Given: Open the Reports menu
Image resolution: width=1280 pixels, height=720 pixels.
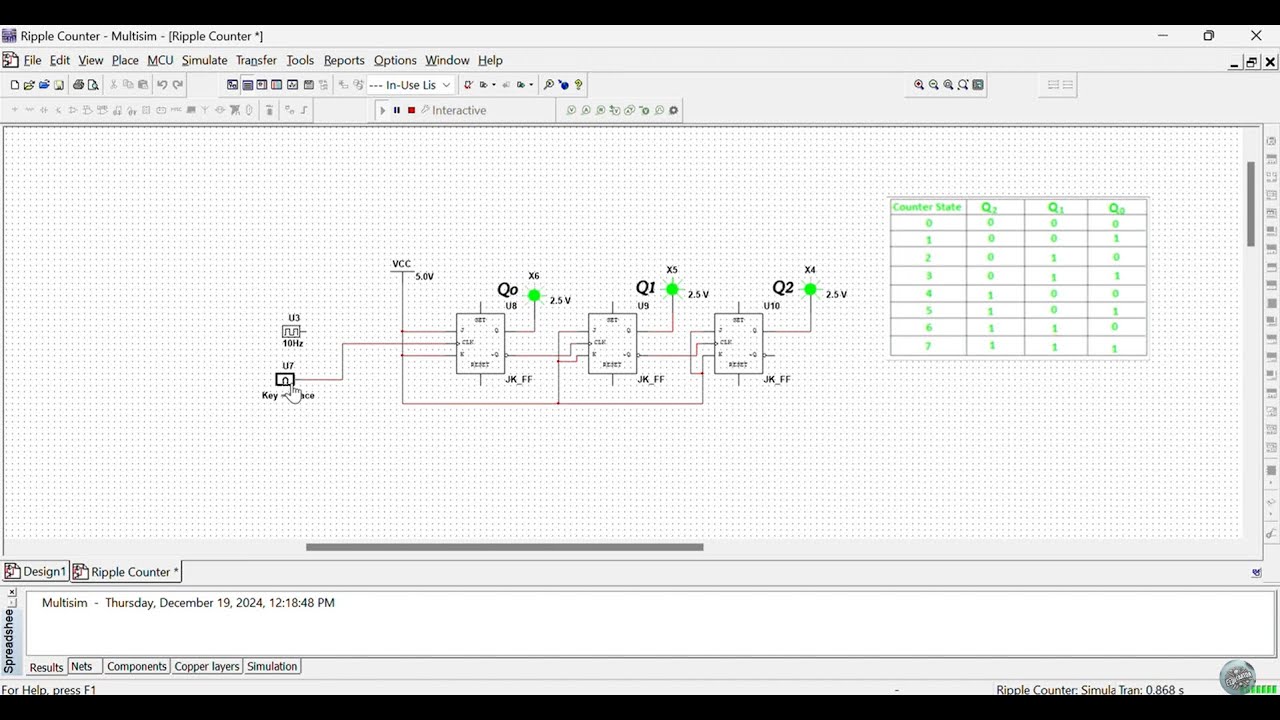Looking at the screenshot, I should point(344,60).
